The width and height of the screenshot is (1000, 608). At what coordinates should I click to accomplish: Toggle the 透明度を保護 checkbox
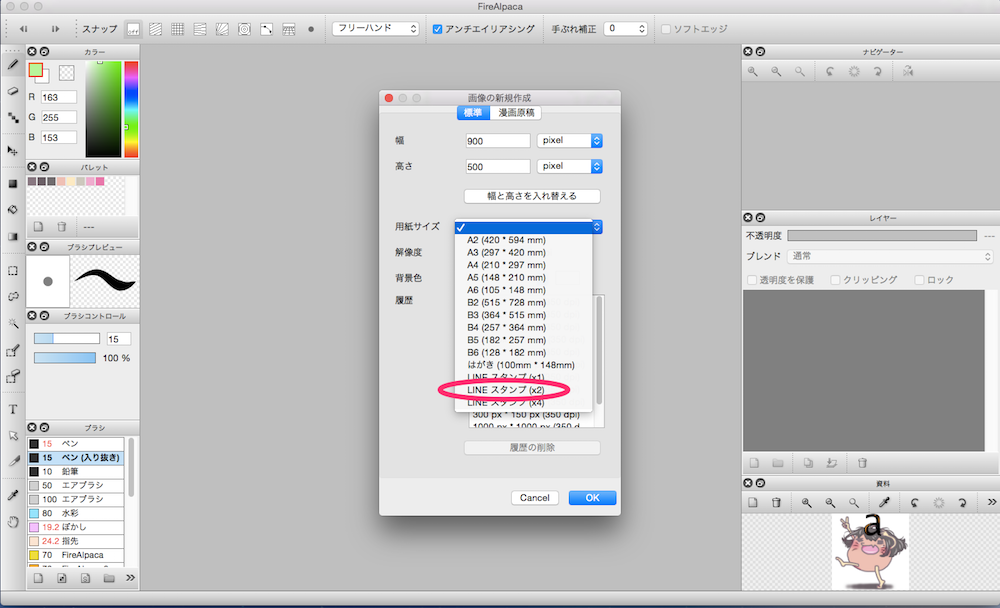(752, 280)
